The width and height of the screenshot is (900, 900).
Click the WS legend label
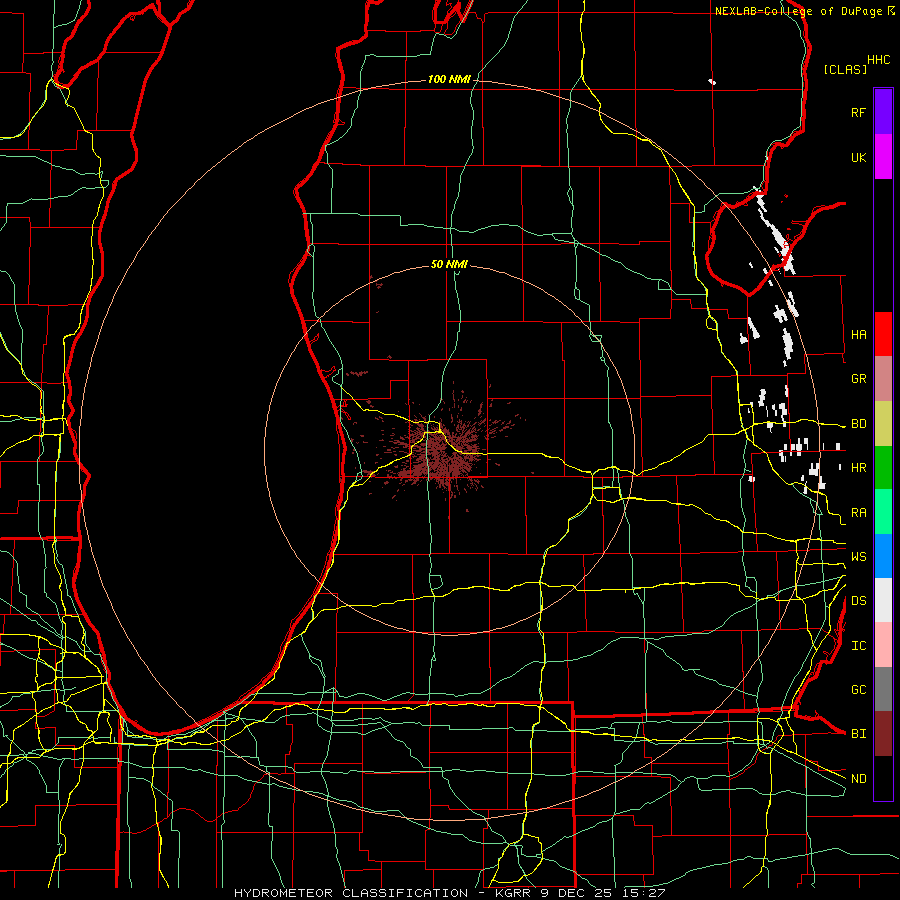click(858, 556)
